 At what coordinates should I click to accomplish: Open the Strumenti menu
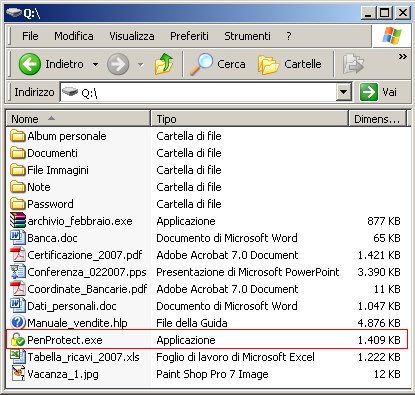247,36
